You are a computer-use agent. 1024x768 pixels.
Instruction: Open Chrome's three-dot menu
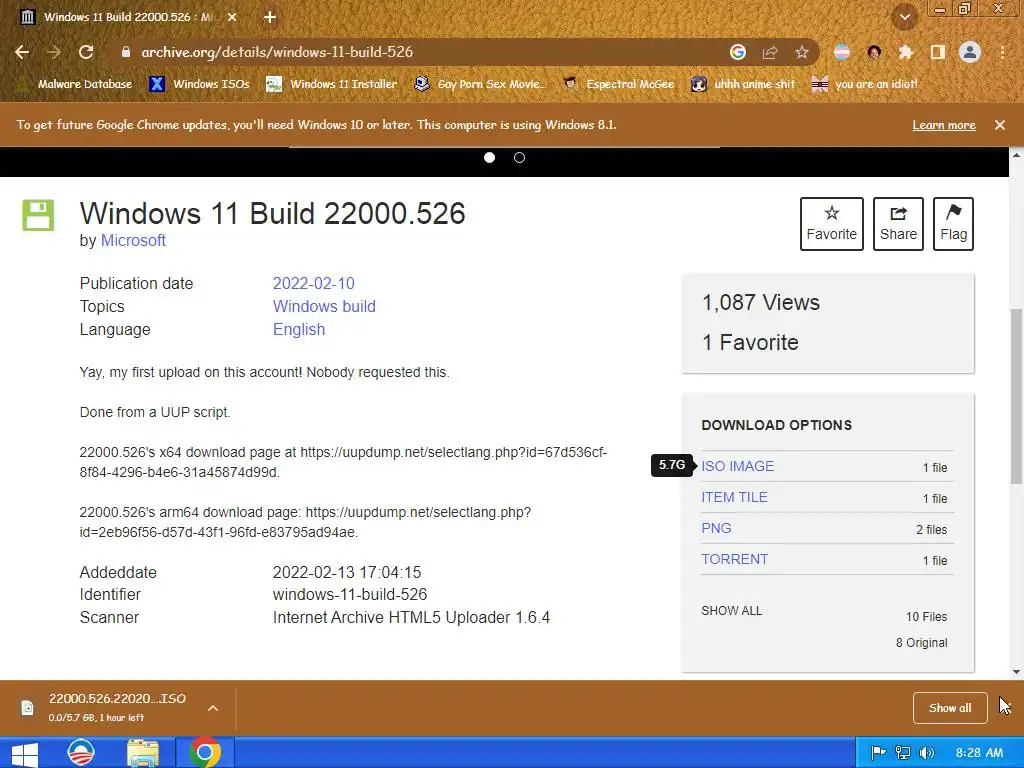(x=1002, y=52)
